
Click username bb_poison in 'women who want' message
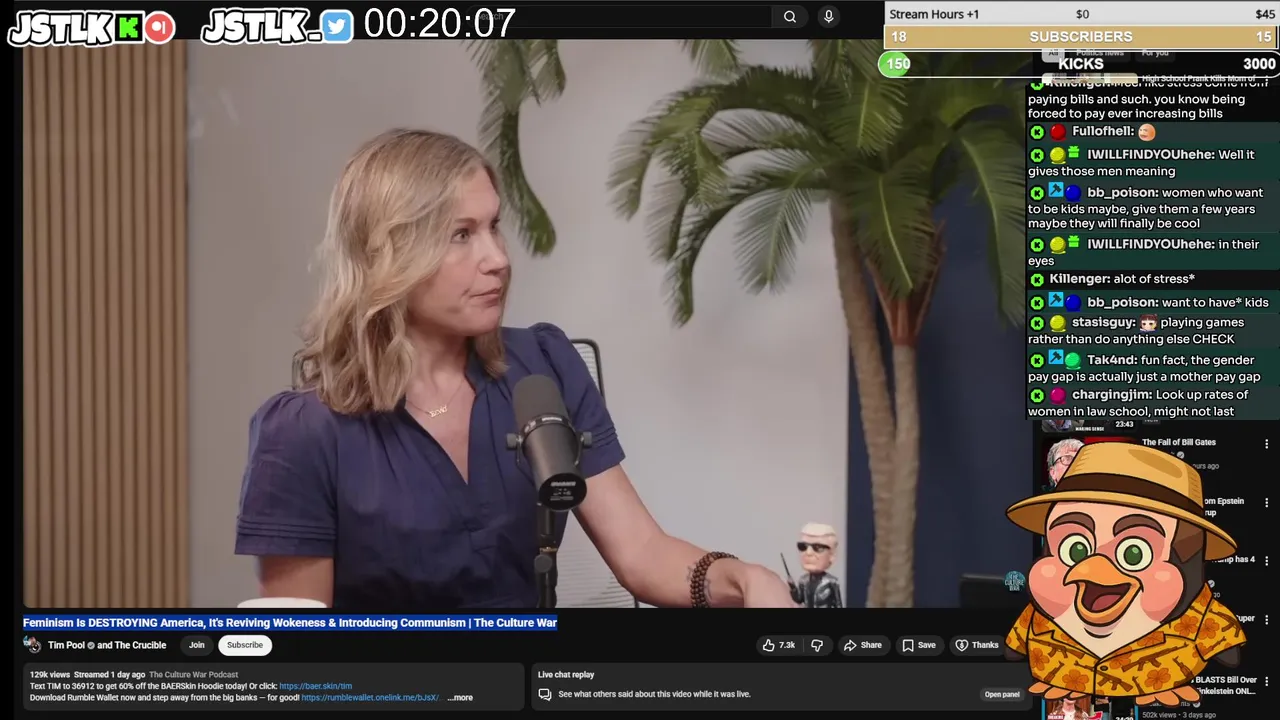pos(1122,193)
